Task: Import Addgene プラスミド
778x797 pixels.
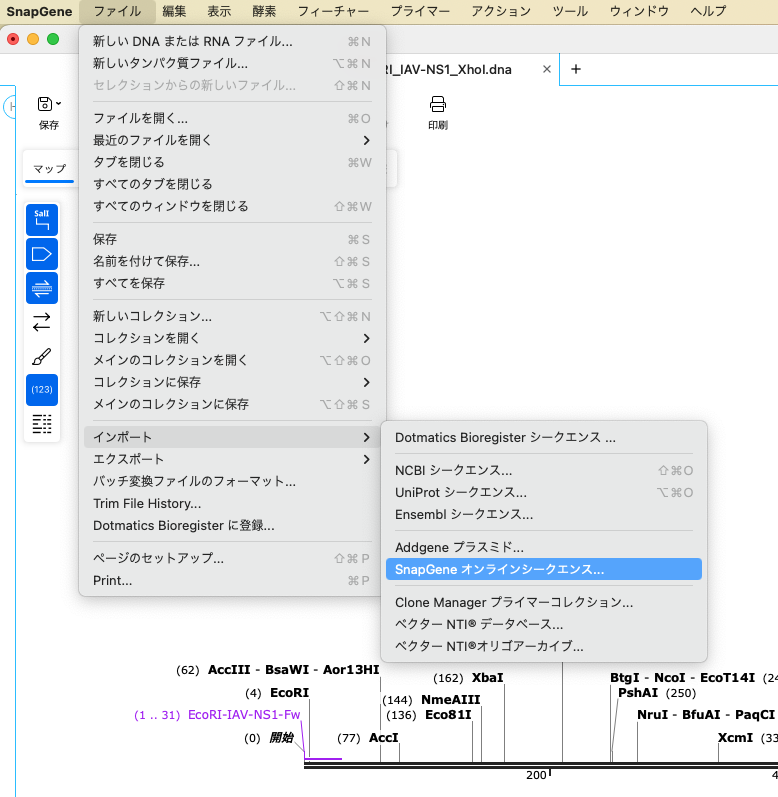Action: click(544, 547)
